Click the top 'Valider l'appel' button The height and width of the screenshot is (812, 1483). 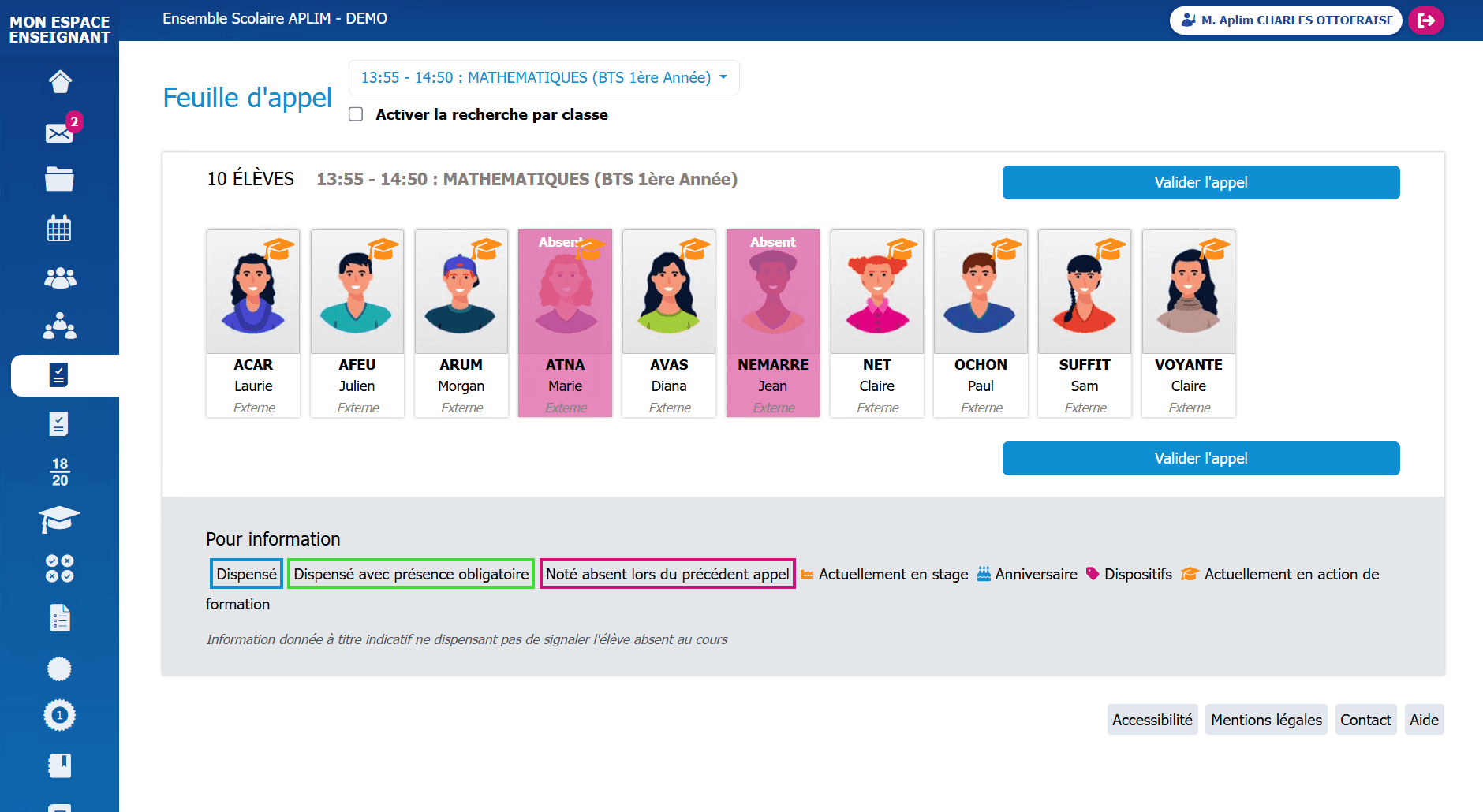click(x=1201, y=183)
